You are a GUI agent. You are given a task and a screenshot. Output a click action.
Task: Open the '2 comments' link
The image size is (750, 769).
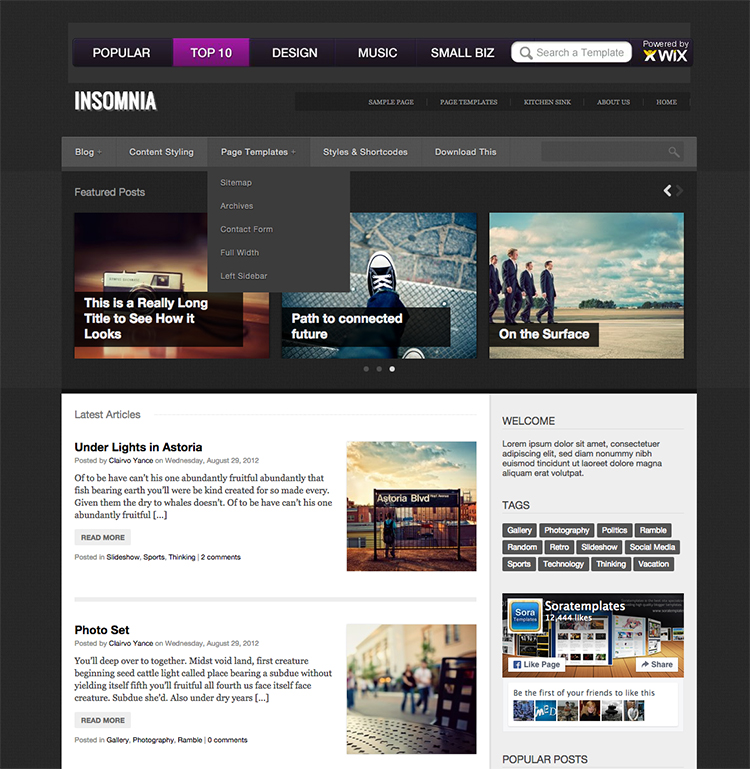coord(221,557)
